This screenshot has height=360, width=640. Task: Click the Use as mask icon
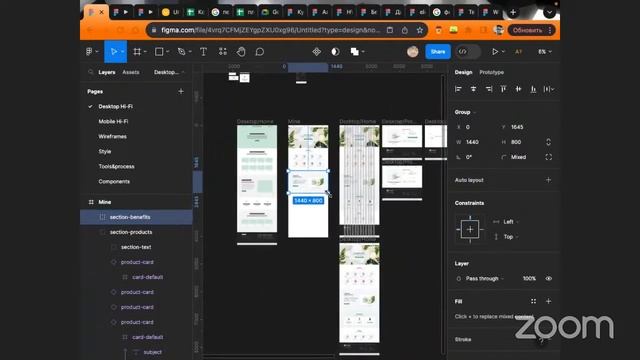(x=336, y=52)
